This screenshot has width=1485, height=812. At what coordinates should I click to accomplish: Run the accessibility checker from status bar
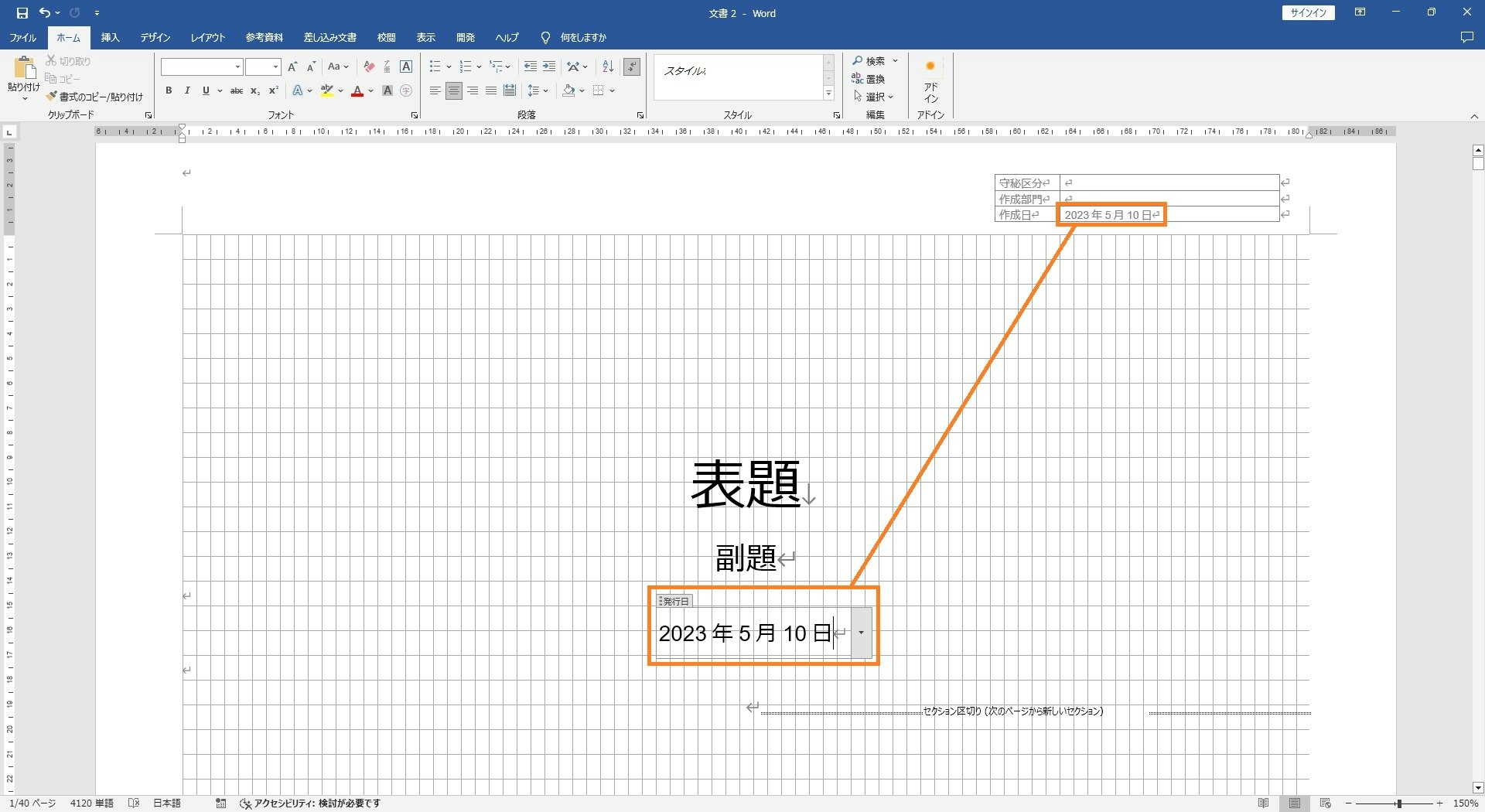pyautogui.click(x=310, y=803)
